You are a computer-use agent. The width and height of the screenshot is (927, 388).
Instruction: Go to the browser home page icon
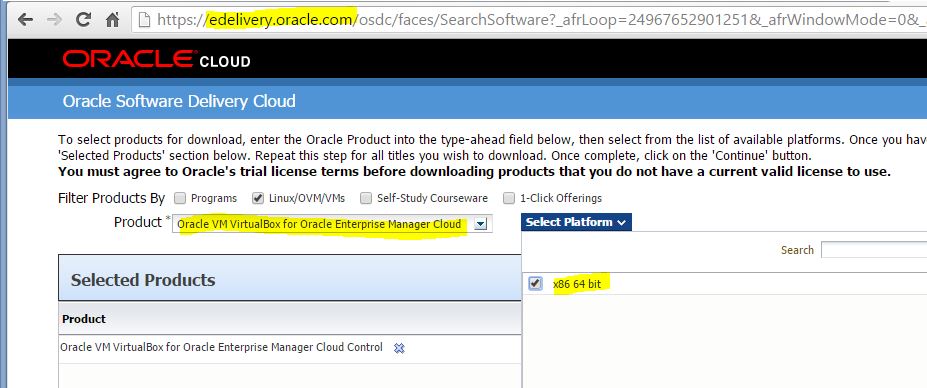click(112, 20)
